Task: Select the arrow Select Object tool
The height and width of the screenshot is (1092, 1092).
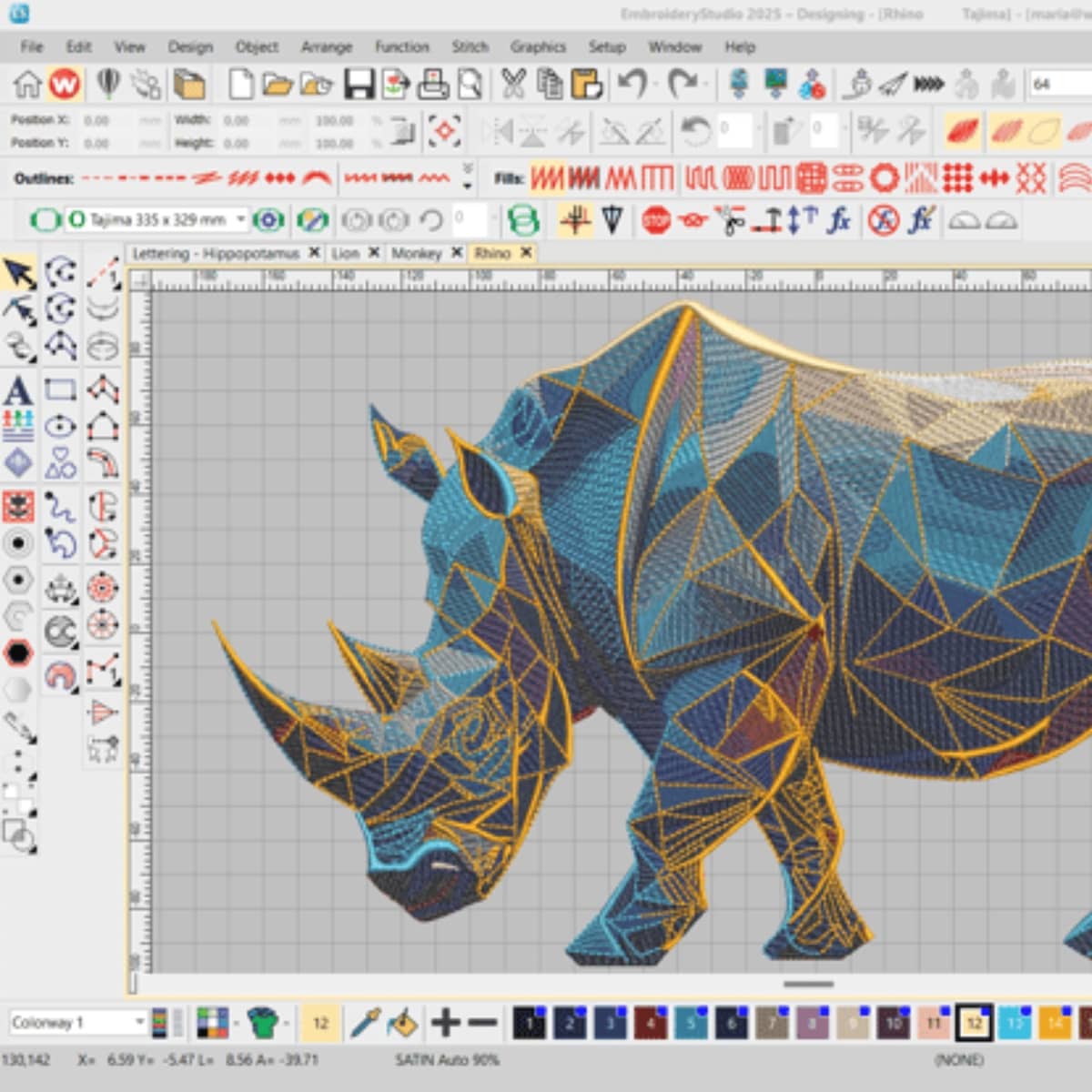Action: click(19, 273)
